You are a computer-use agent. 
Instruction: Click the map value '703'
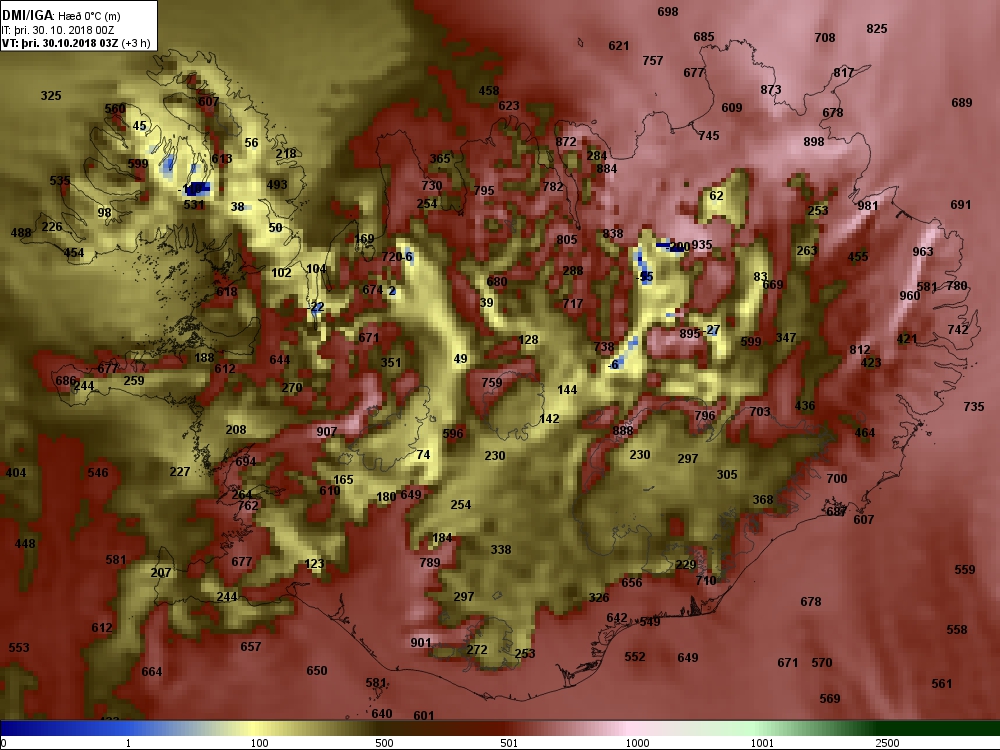[x=760, y=412]
